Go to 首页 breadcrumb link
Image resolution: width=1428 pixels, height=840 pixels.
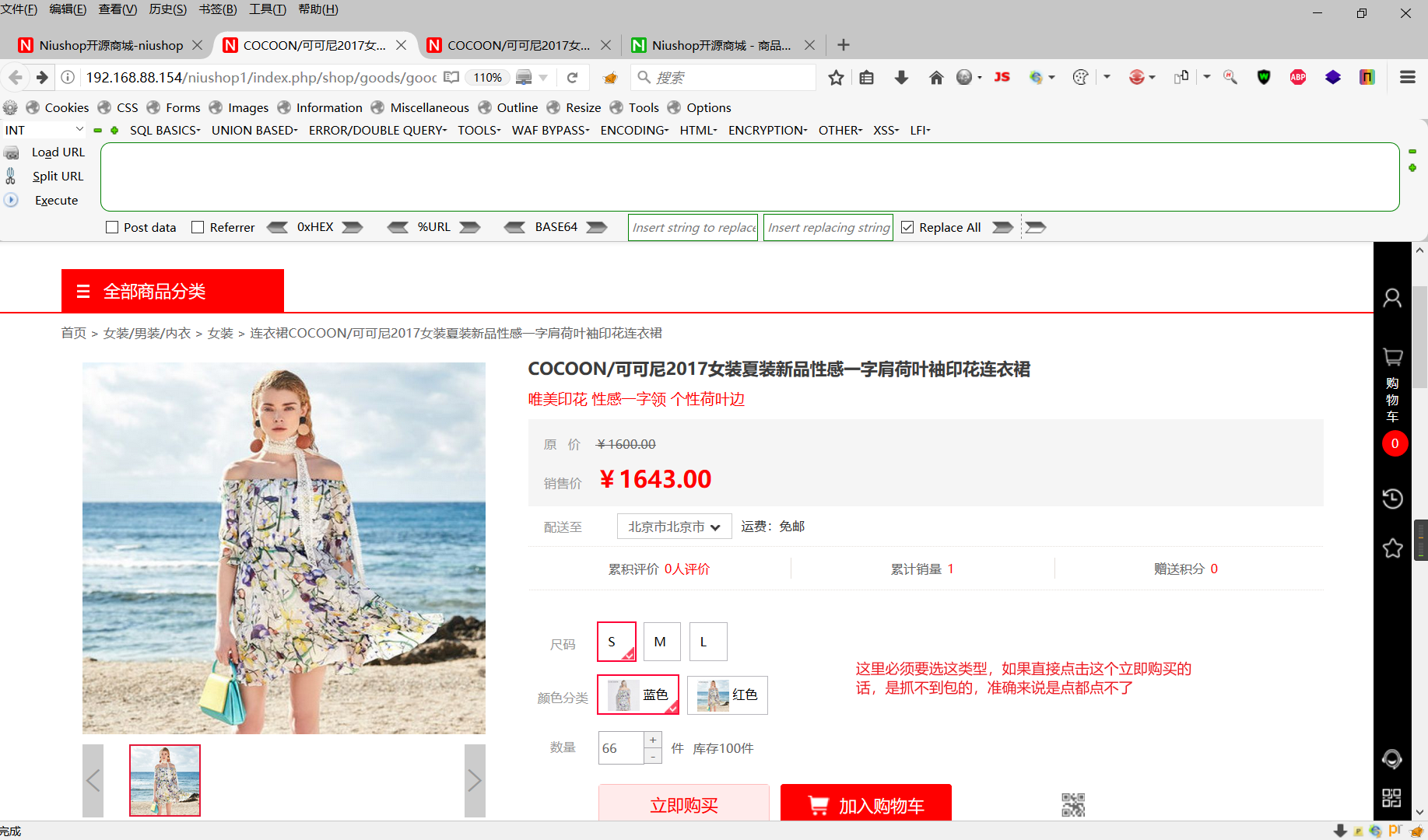[x=74, y=333]
